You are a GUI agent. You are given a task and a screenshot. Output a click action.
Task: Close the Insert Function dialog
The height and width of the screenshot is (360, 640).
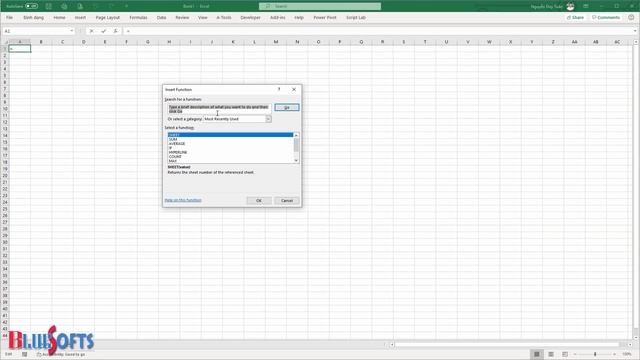point(294,89)
